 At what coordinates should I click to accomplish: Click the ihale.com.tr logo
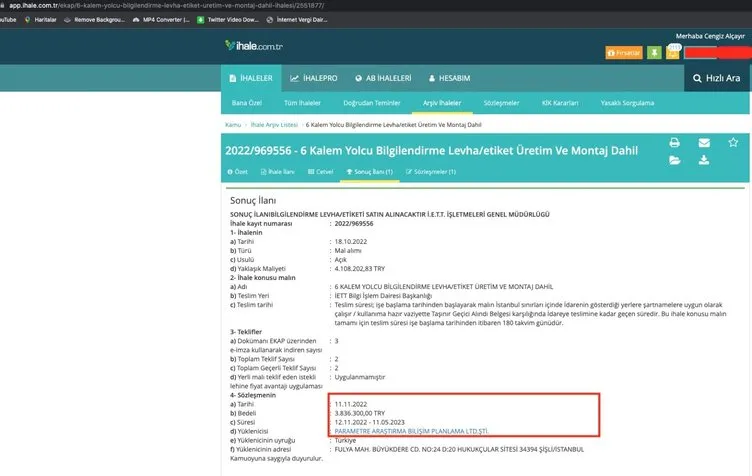tap(254, 47)
